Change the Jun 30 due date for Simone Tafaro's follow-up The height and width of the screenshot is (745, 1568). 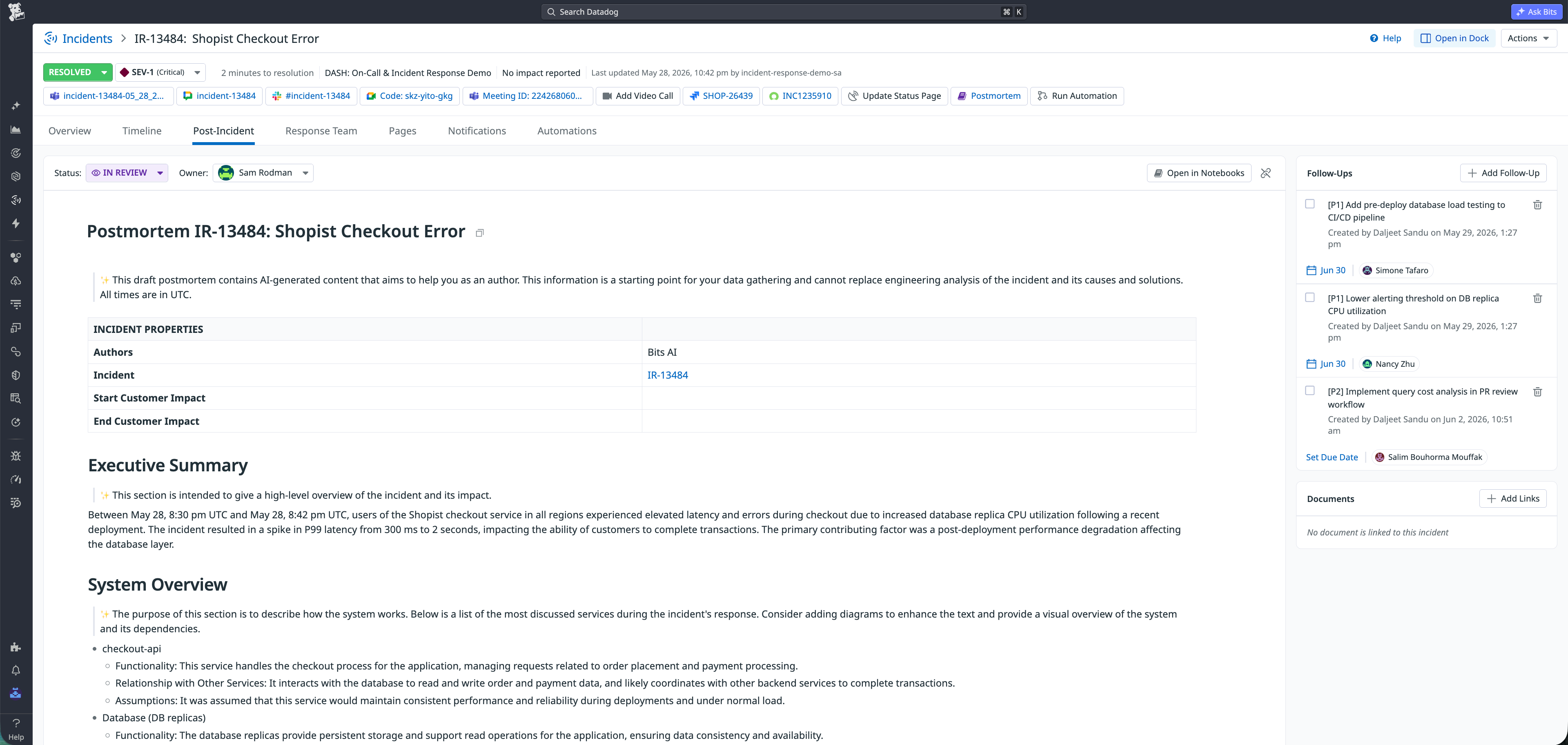point(1326,271)
